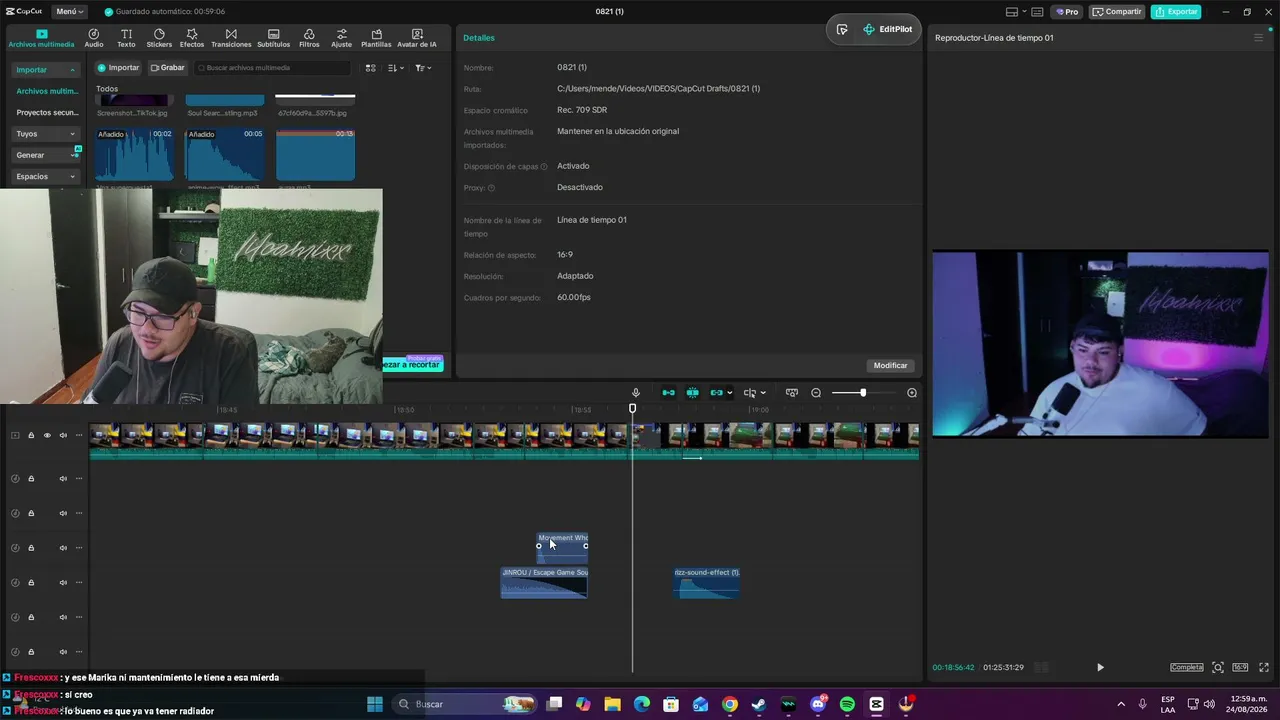Screen dimensions: 1280x720
Task: Expand the Generar sidebar section
Action: pyautogui.click(x=46, y=155)
